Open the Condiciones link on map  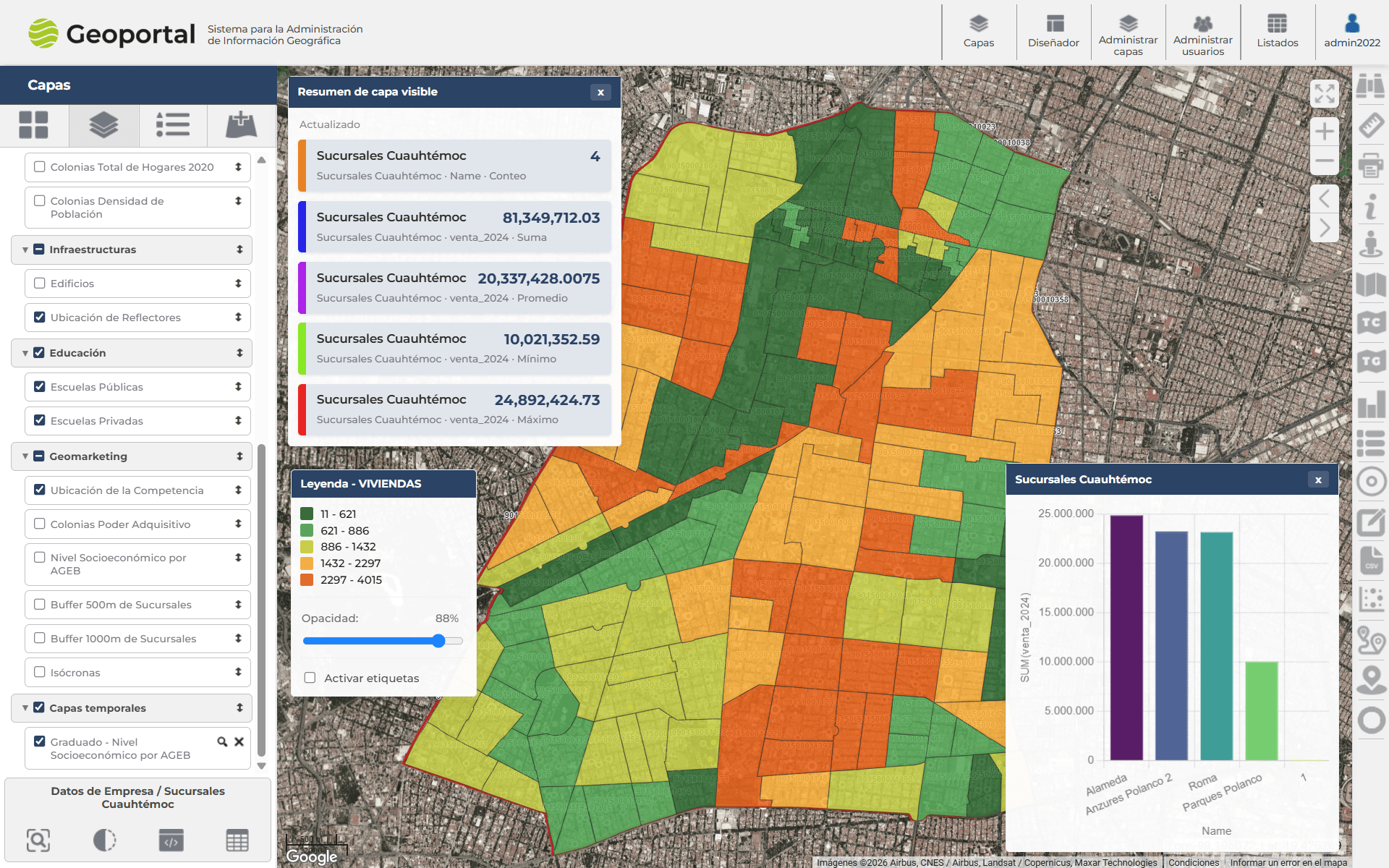[x=1194, y=862]
